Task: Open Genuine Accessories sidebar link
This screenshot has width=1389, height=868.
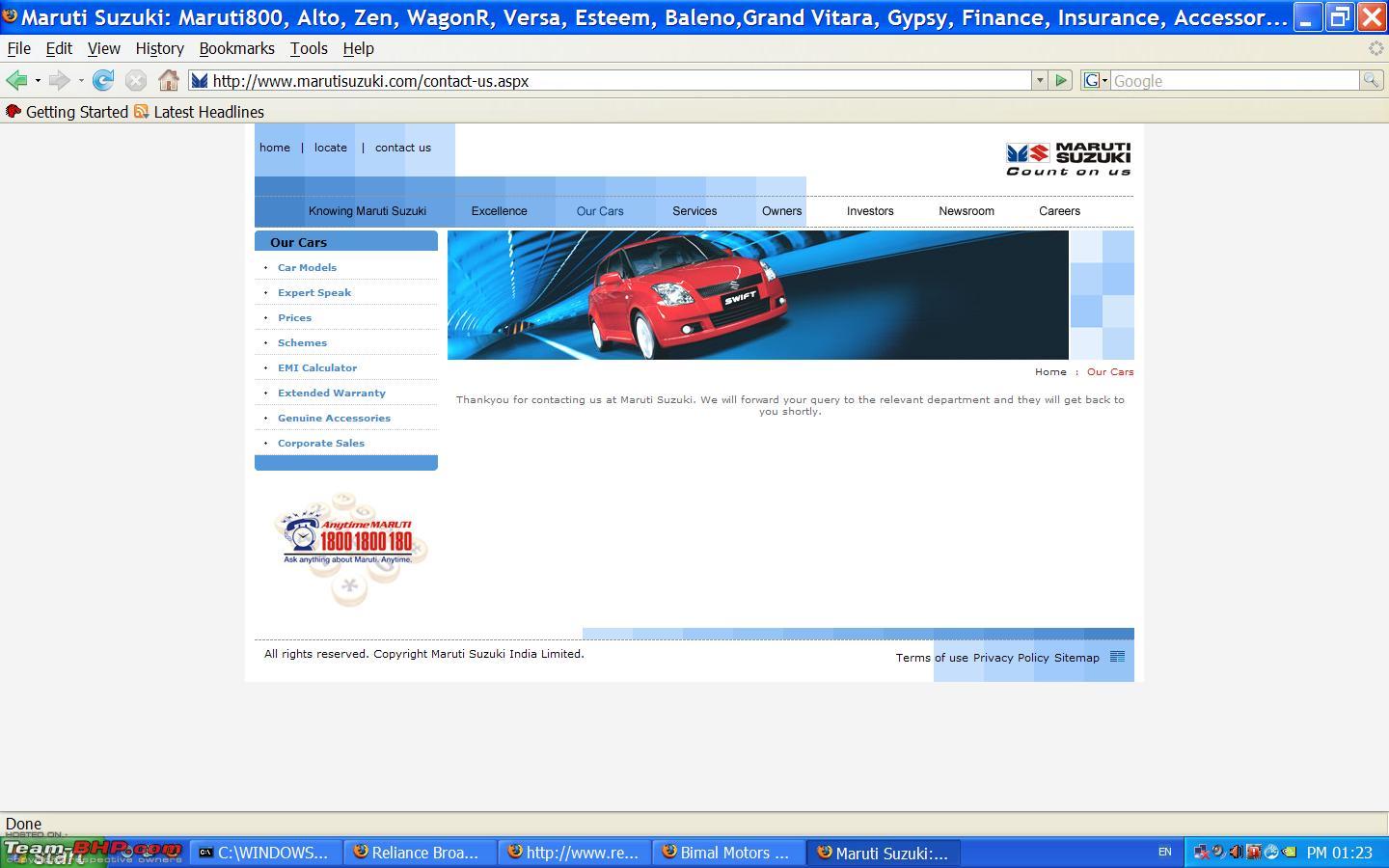Action: [334, 418]
